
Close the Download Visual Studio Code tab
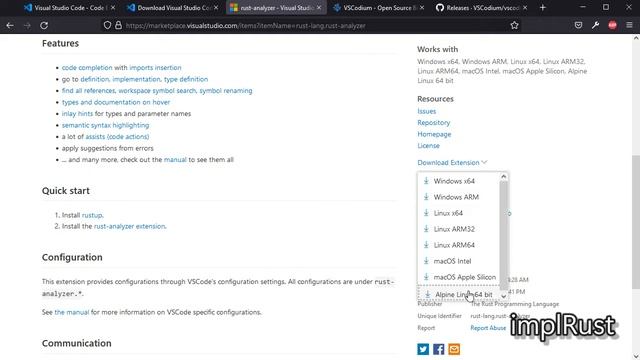(216, 7)
